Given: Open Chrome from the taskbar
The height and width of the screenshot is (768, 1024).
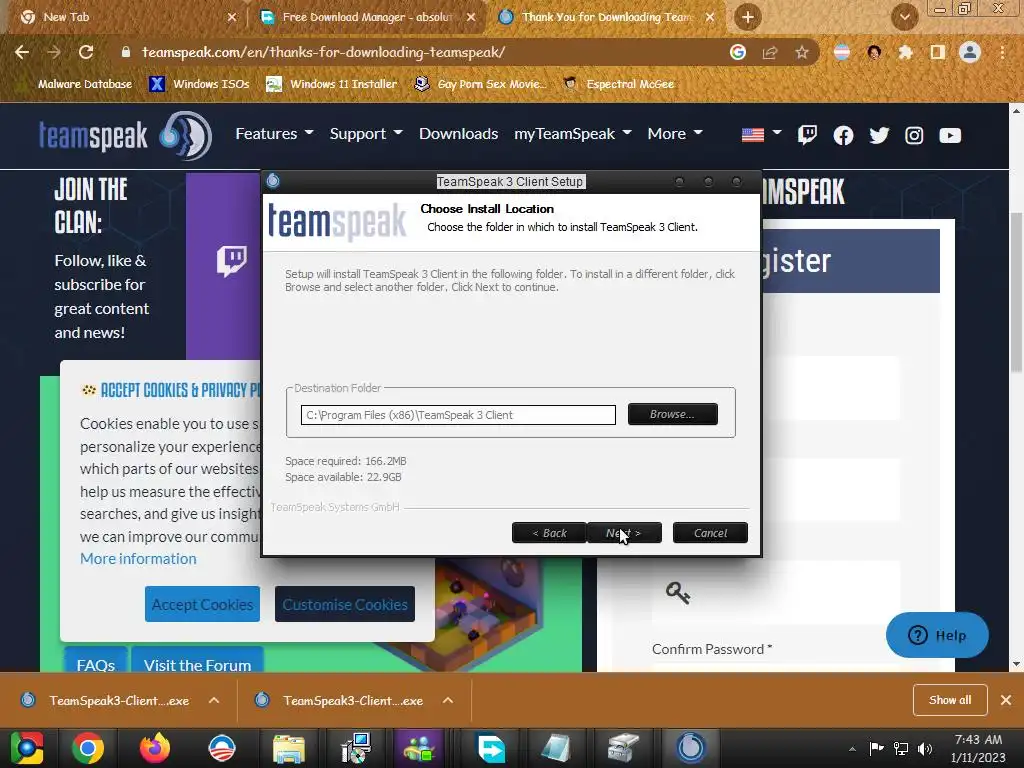Looking at the screenshot, I should (88, 748).
